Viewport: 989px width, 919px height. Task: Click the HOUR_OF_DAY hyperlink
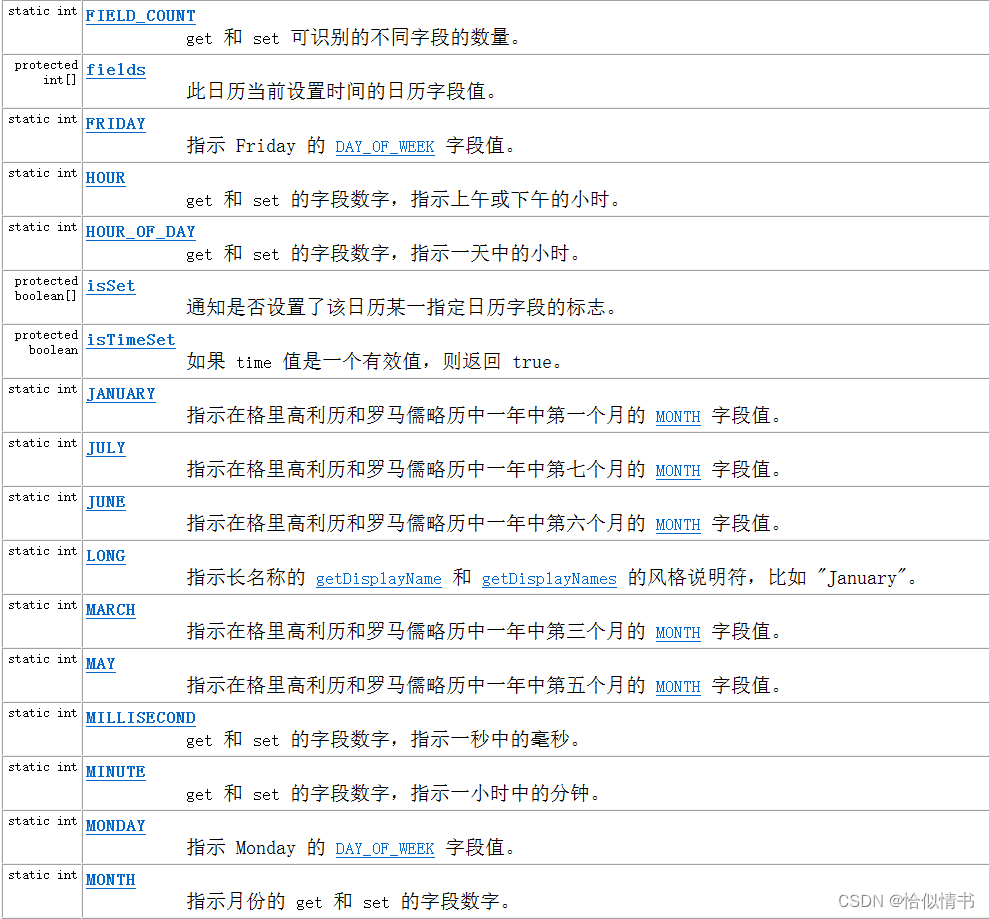click(x=140, y=231)
